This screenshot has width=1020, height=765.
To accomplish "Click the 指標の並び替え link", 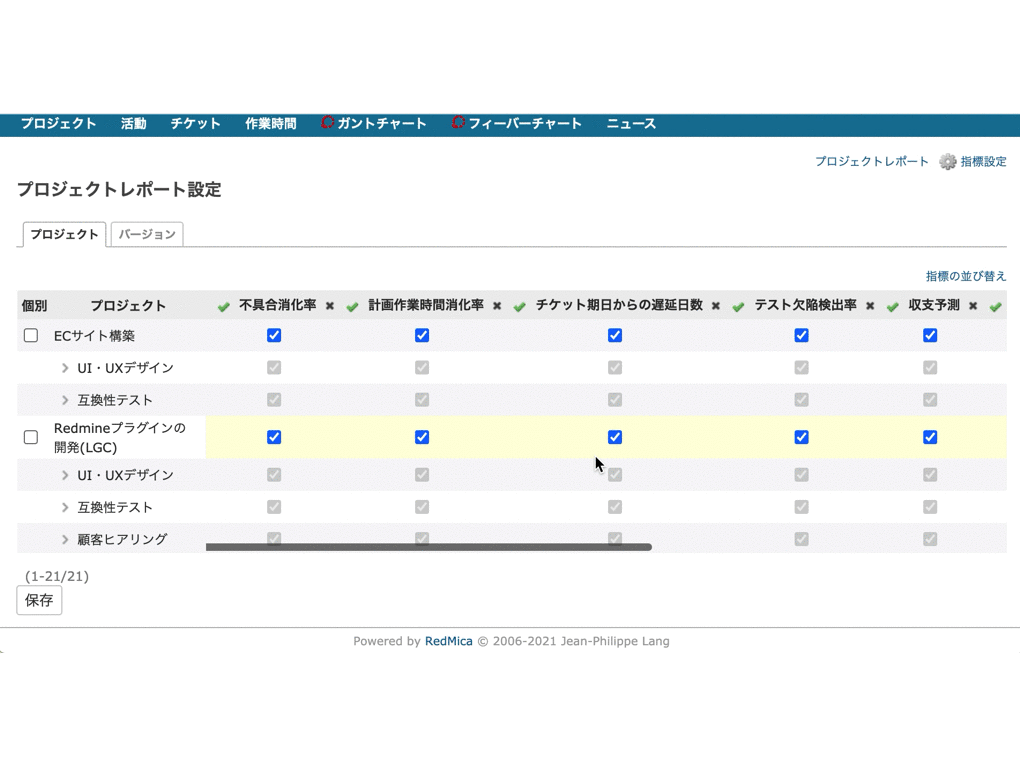I will pos(966,276).
